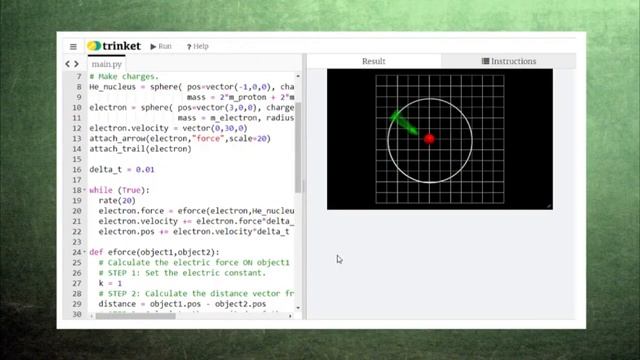Click the line 'while (True):'
The image size is (640, 360).
coord(119,190)
